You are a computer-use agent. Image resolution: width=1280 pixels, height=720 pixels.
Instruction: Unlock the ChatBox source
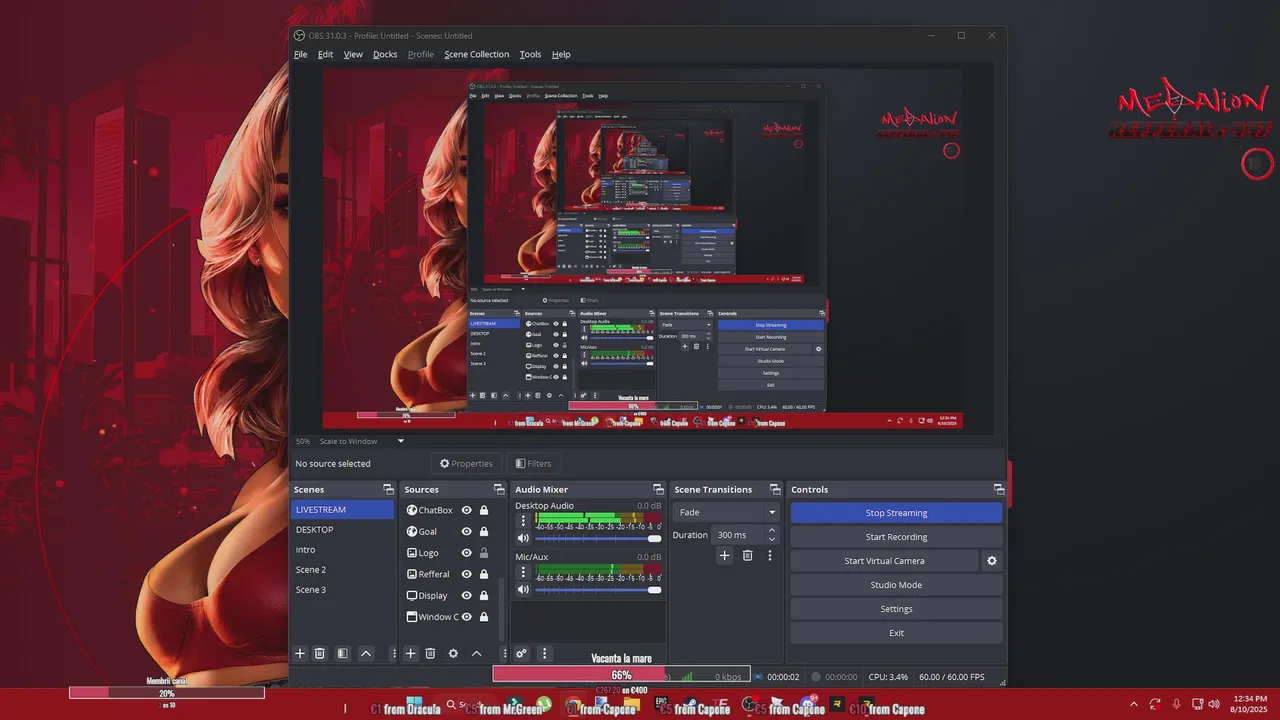pyautogui.click(x=484, y=510)
